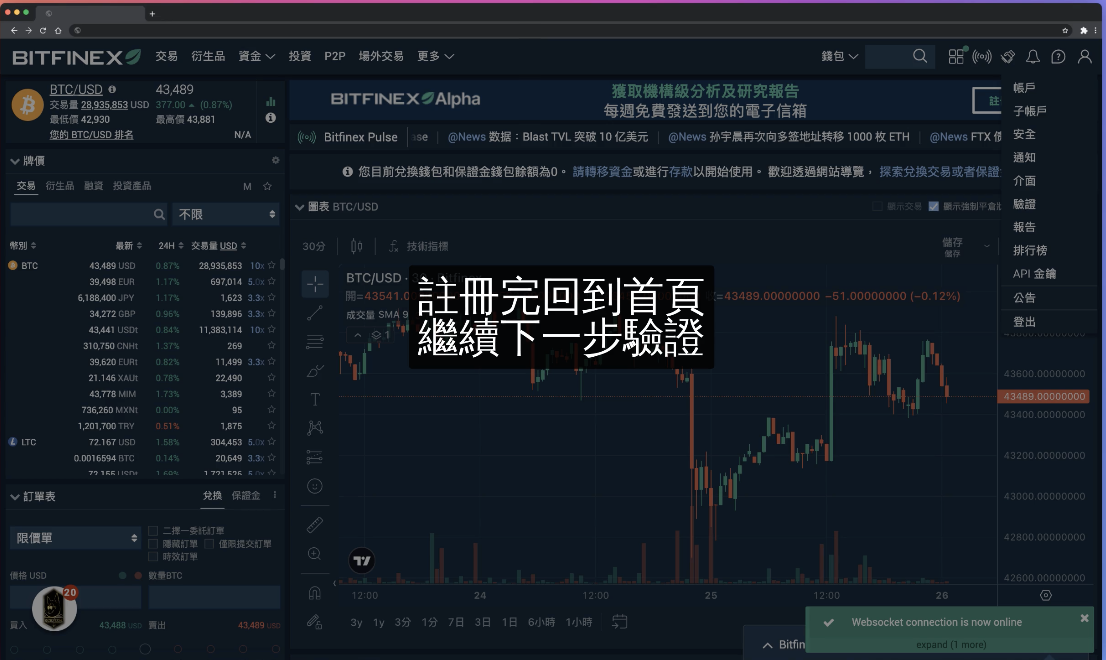Viewport: 1106px width, 660px height.
Task: Open ticker panel settings gear
Action: pyautogui.click(x=275, y=160)
